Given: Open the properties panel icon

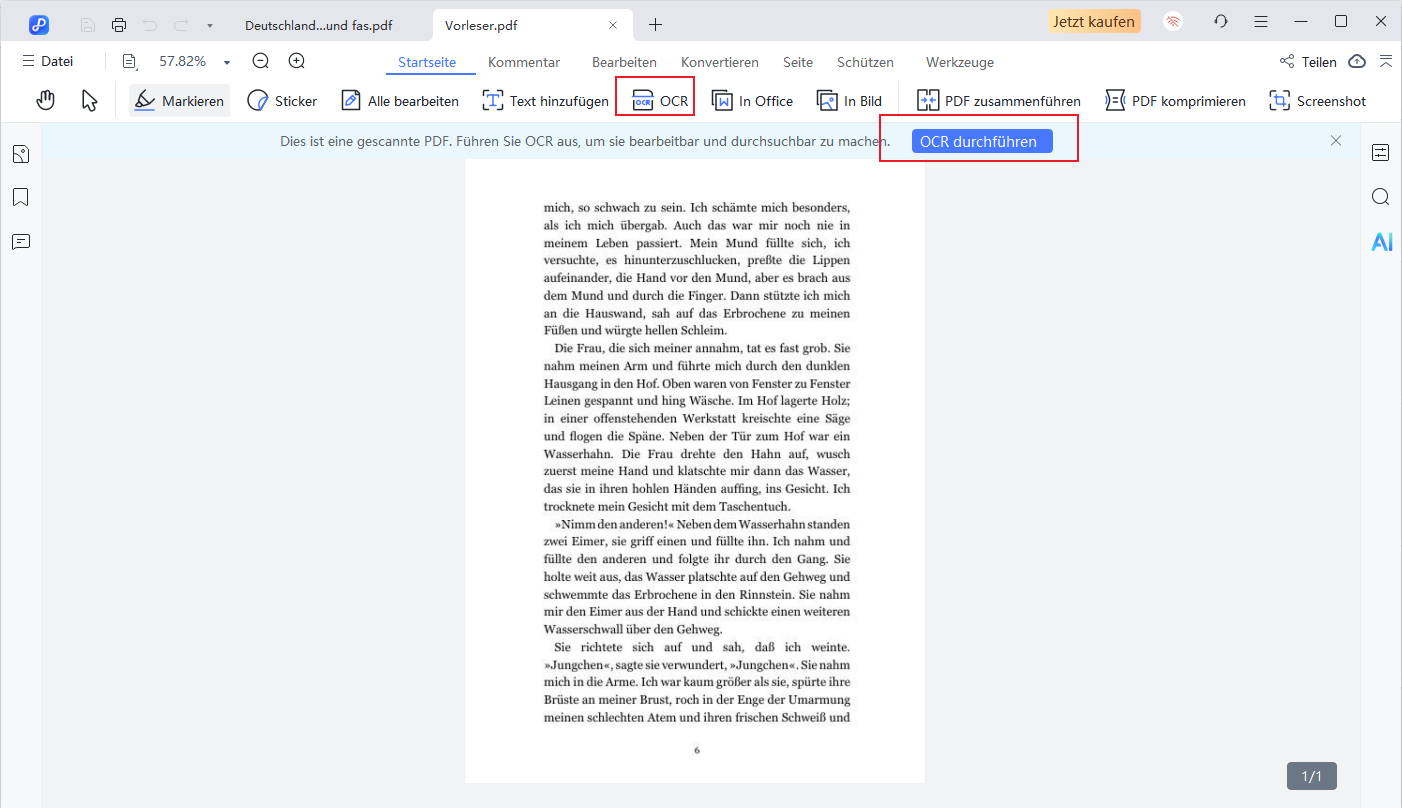Looking at the screenshot, I should coord(1381,153).
